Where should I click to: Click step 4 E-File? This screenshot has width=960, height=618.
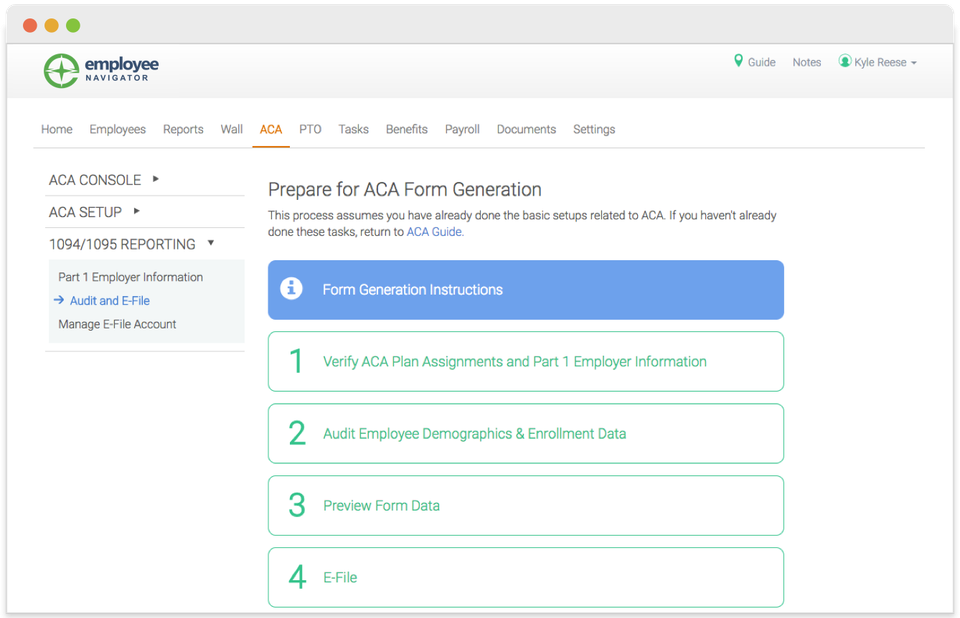pos(339,578)
